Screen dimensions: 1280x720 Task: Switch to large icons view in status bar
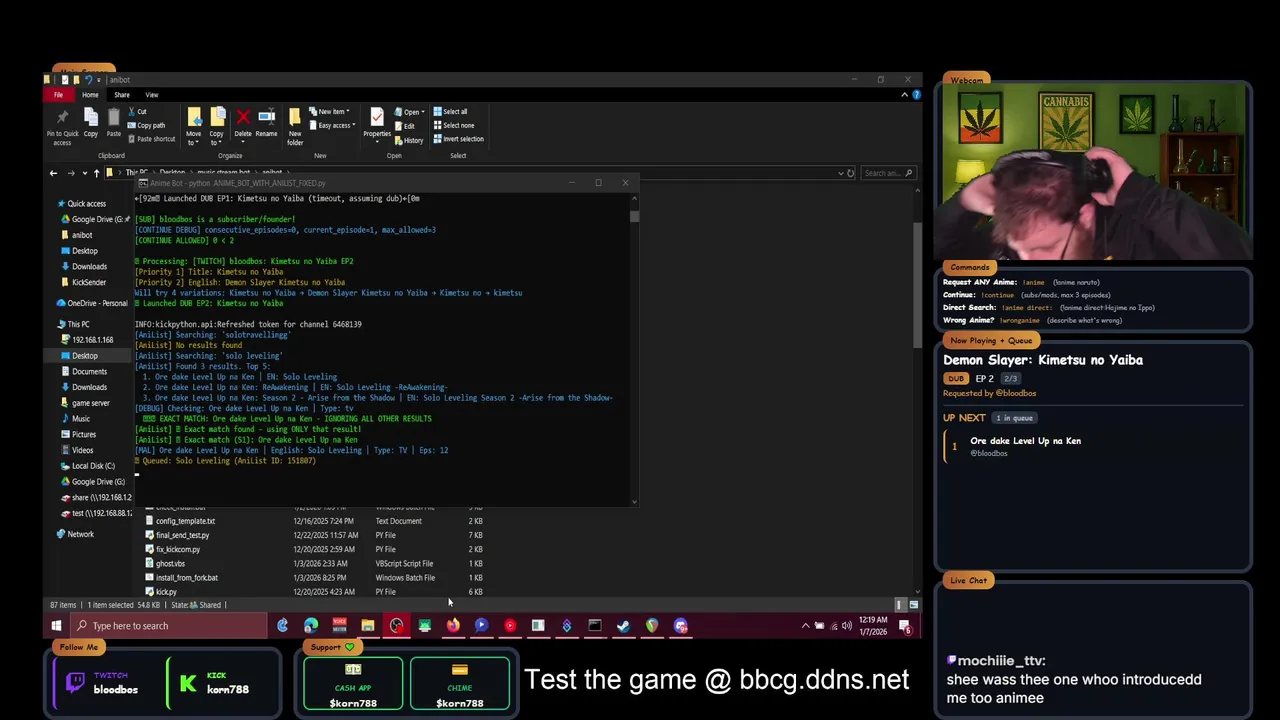913,605
